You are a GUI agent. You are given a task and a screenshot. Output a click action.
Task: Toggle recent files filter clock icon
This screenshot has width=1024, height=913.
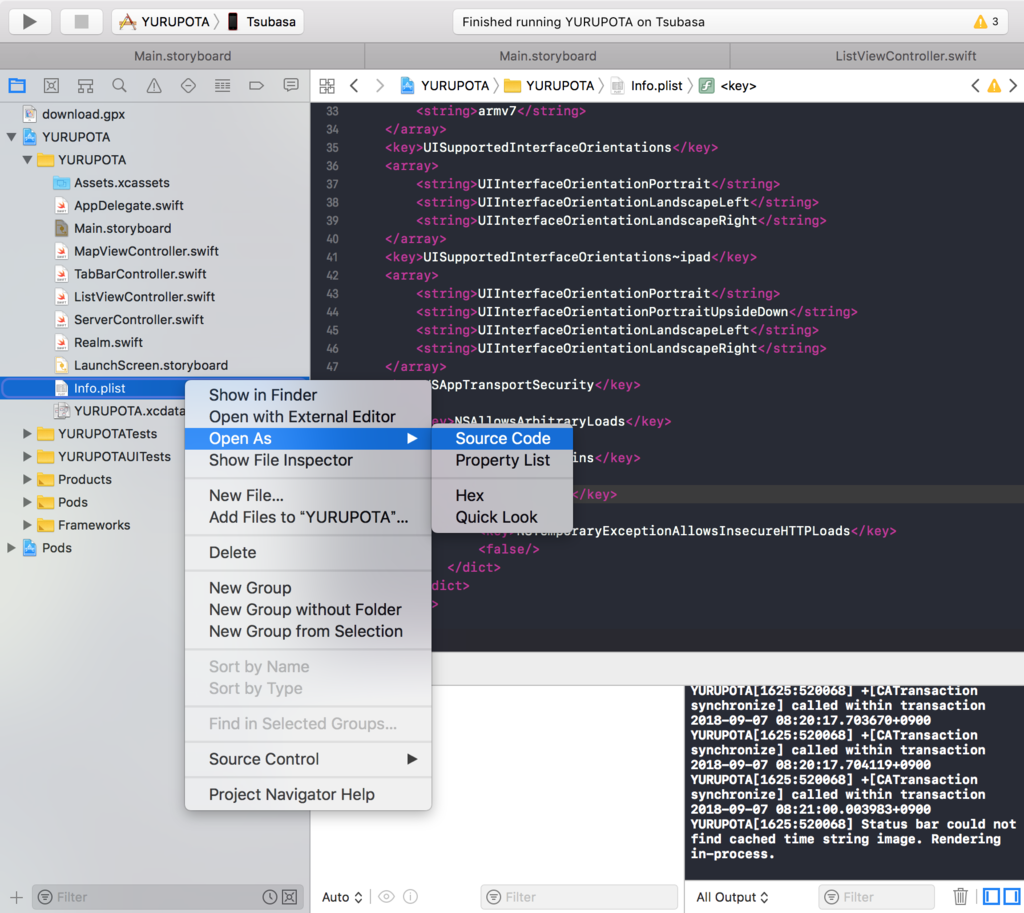click(270, 897)
